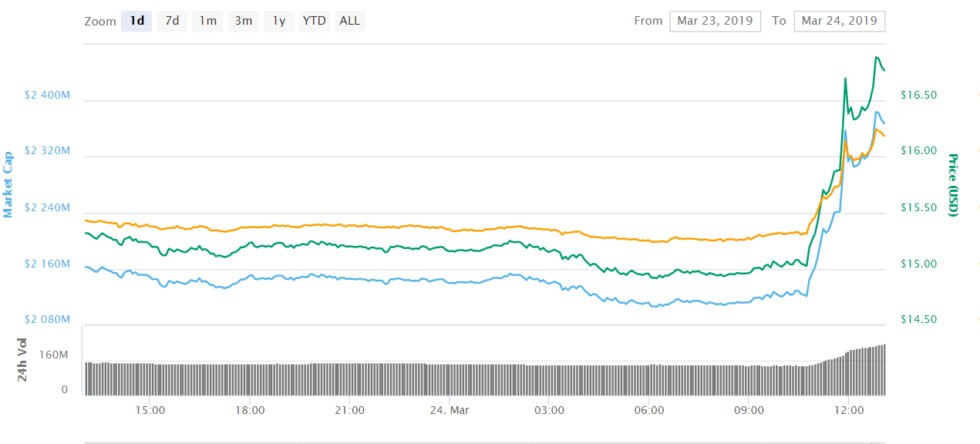Click the $15.00 price axis label
Viewport: 980px width, 444px height.
pos(918,264)
